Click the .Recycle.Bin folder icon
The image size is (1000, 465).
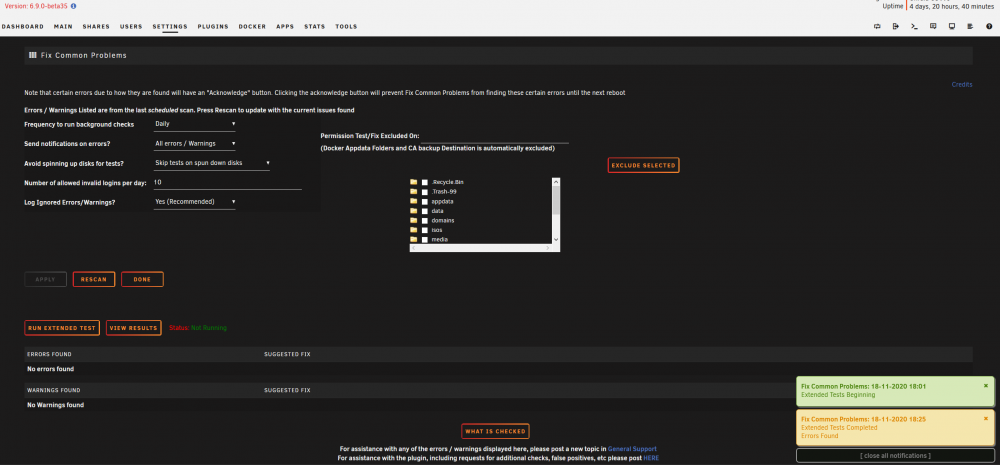[x=414, y=182]
